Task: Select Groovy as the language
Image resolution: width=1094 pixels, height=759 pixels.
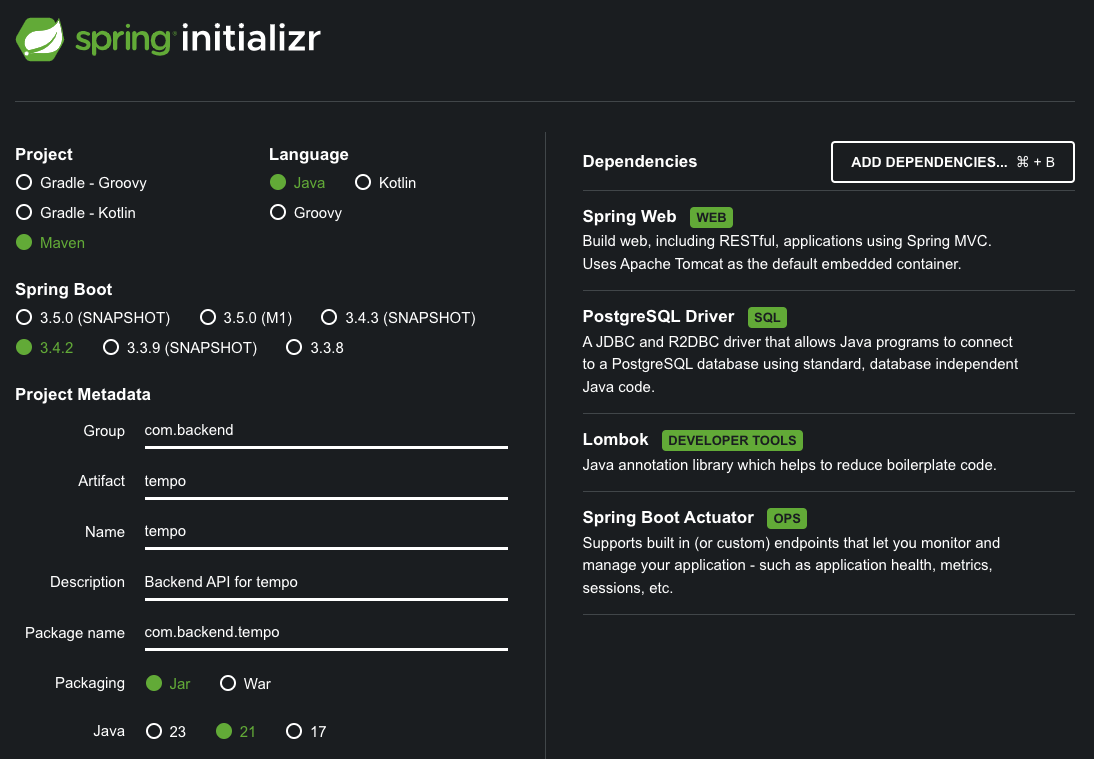Action: tap(306, 213)
